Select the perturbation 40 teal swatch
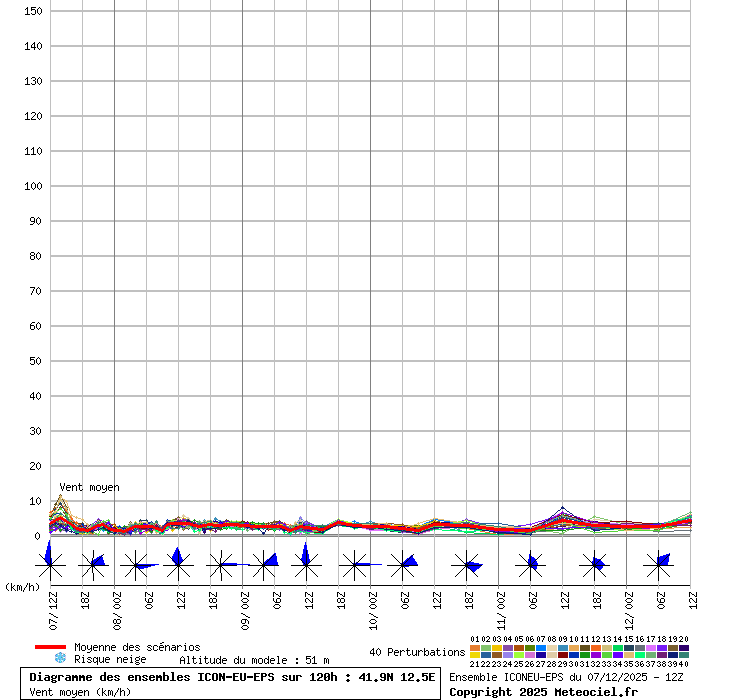 (x=684, y=656)
